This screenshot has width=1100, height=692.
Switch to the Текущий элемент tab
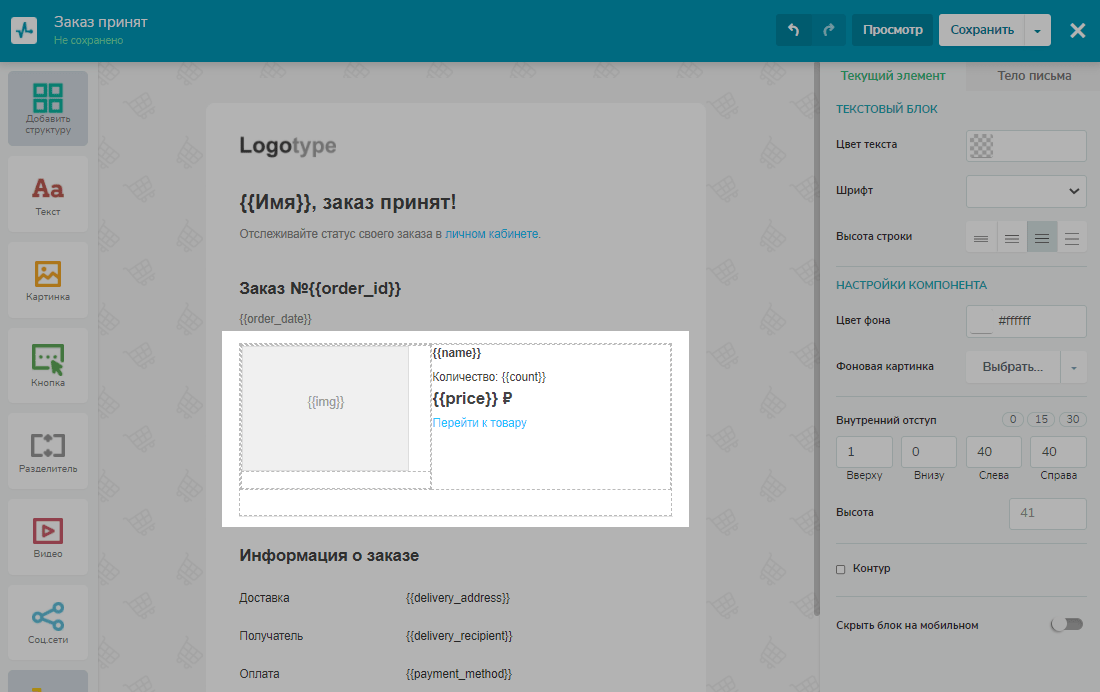pyautogui.click(x=892, y=76)
